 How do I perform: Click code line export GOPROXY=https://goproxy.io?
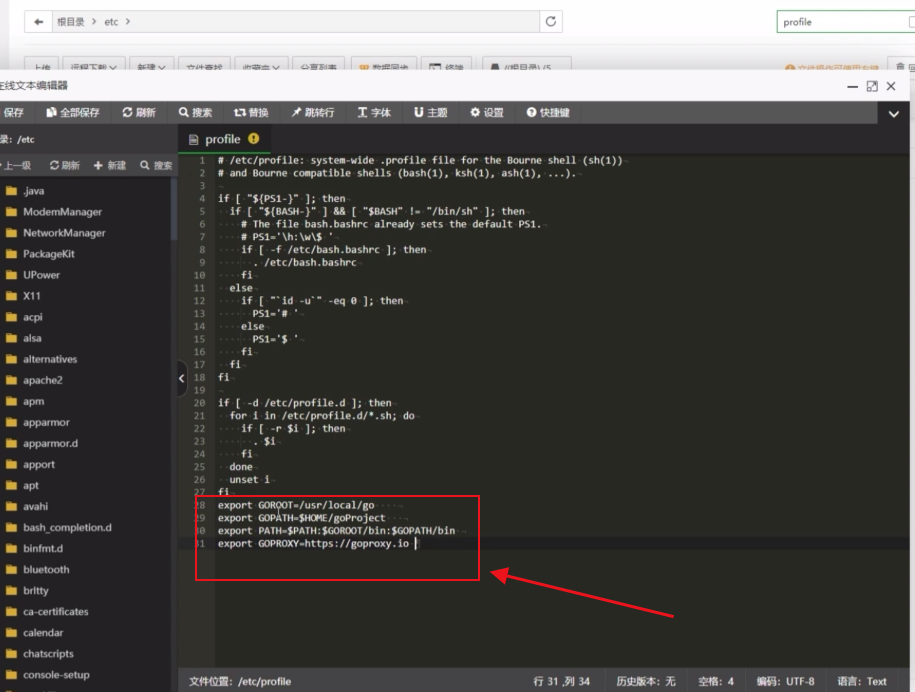coord(313,544)
